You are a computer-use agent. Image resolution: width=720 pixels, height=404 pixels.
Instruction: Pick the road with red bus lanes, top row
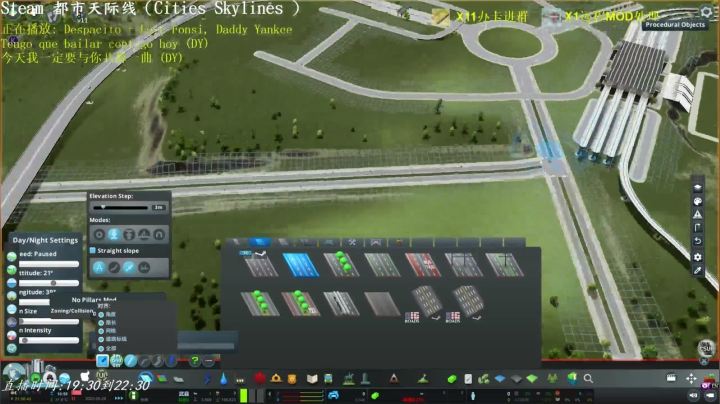tap(422, 264)
